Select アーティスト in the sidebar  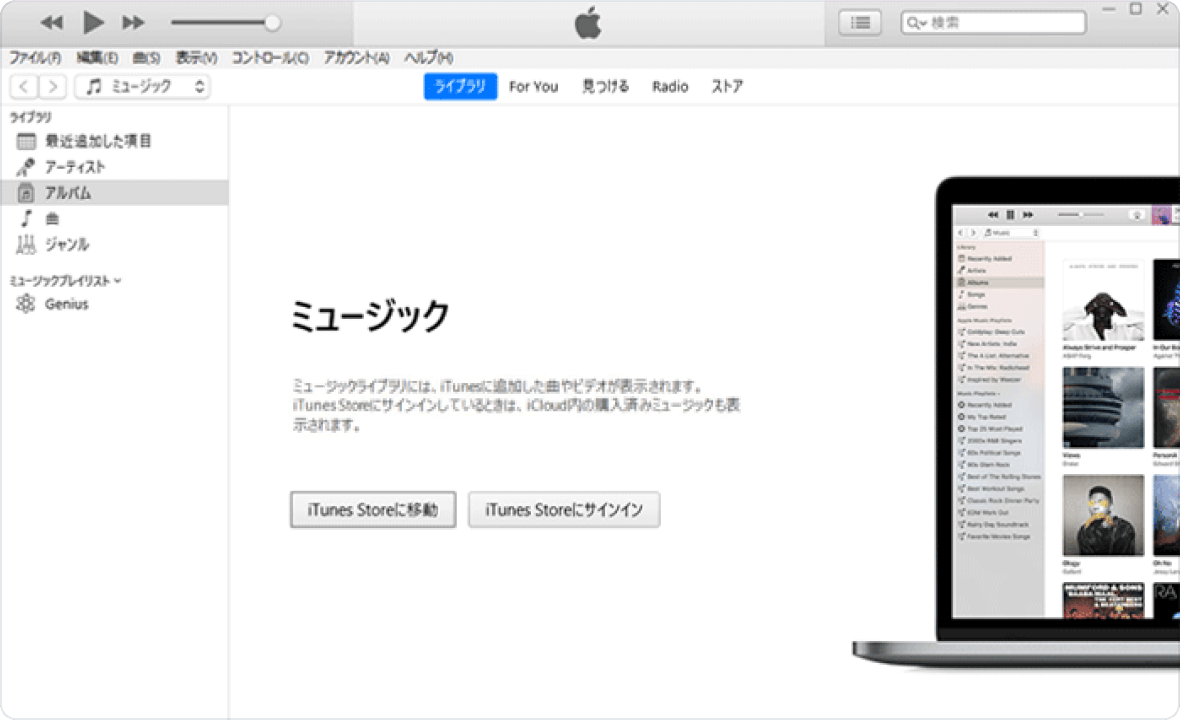click(x=114, y=167)
